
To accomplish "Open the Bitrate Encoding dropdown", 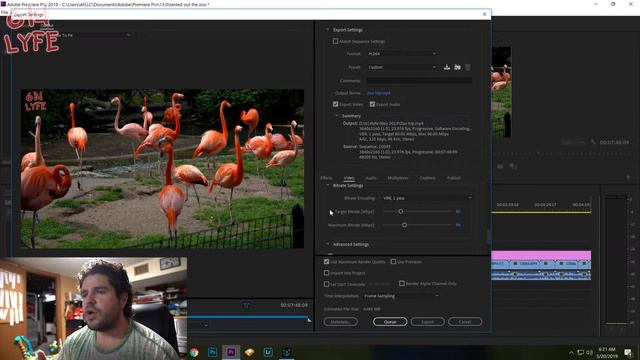I will point(427,198).
